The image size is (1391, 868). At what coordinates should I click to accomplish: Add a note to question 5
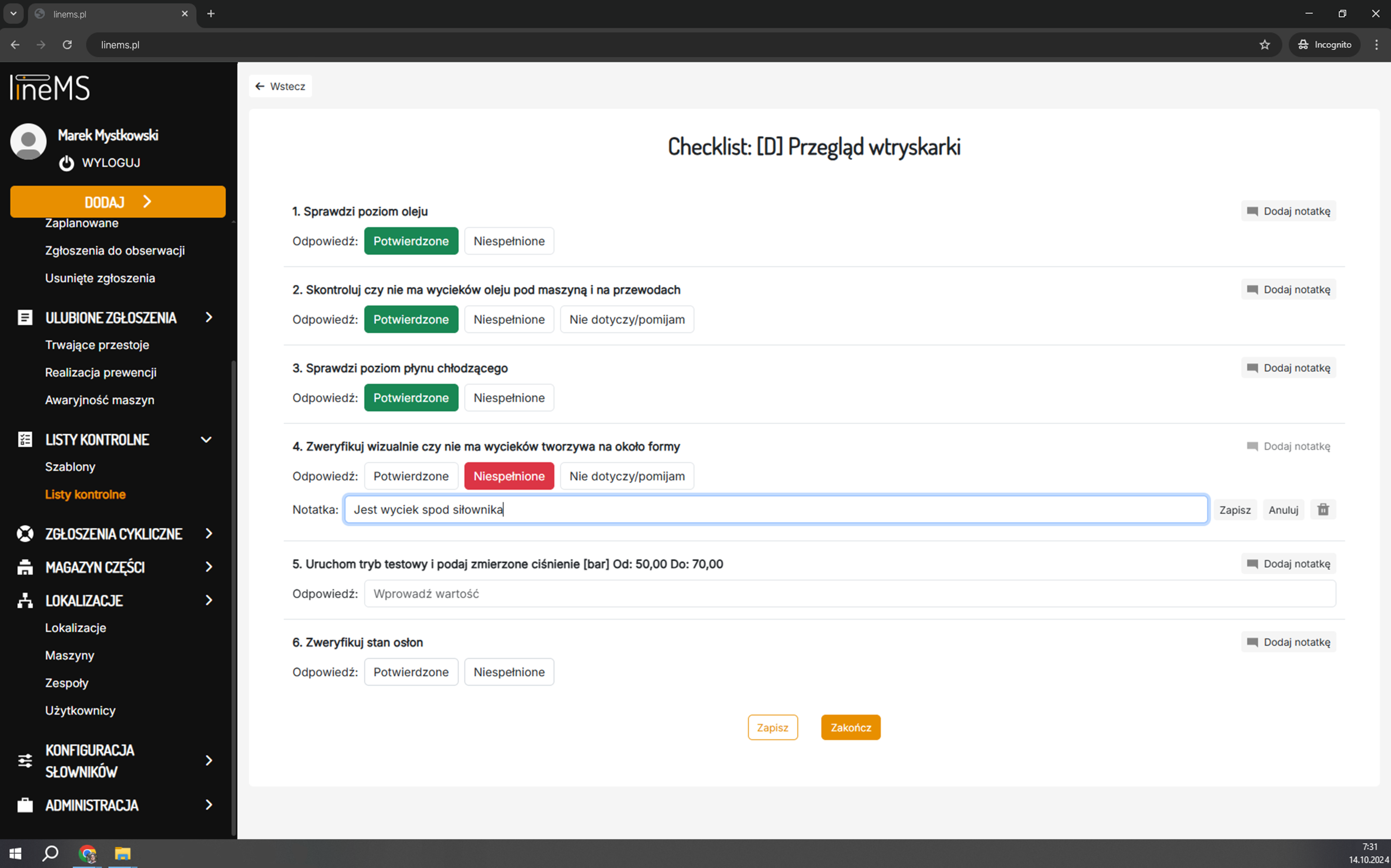[1288, 564]
